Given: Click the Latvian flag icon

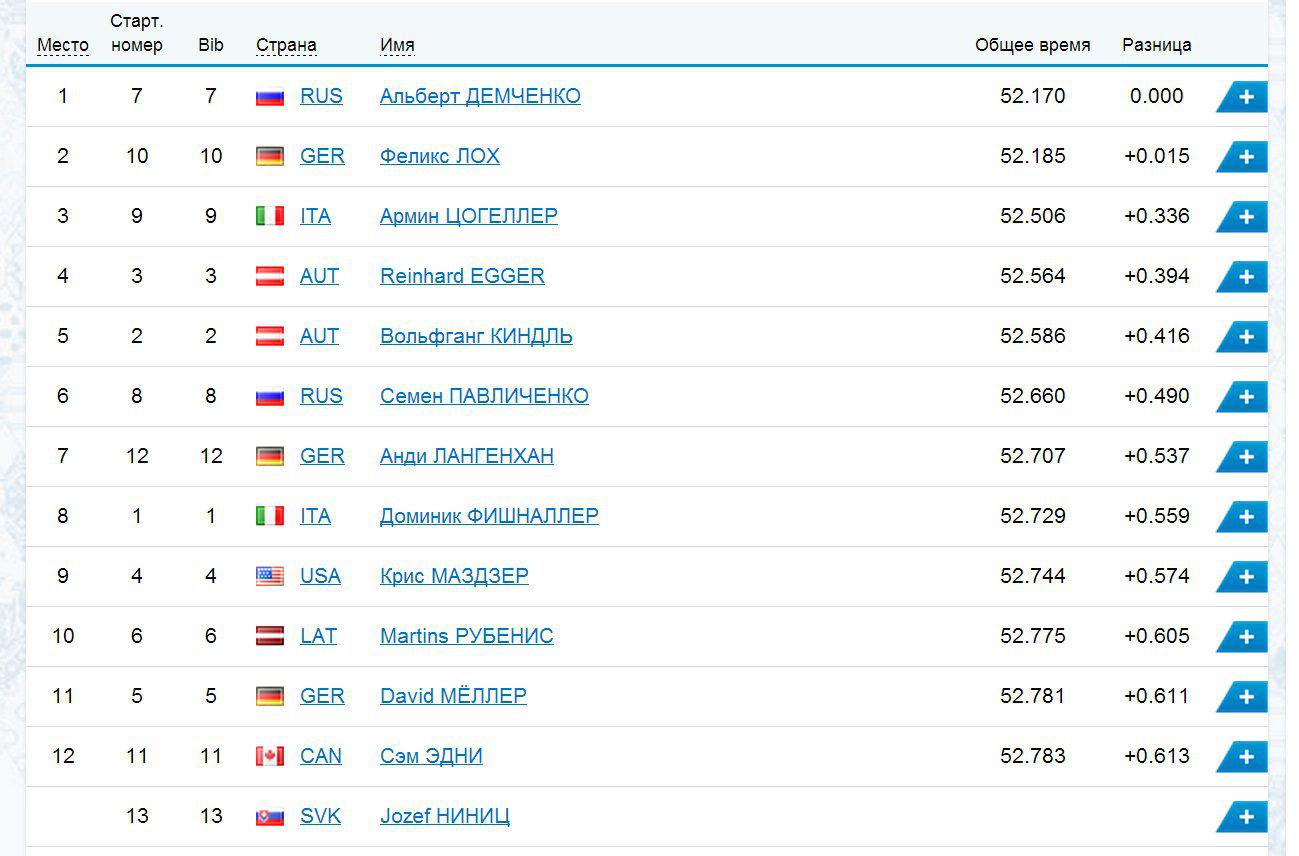Looking at the screenshot, I should 270,637.
